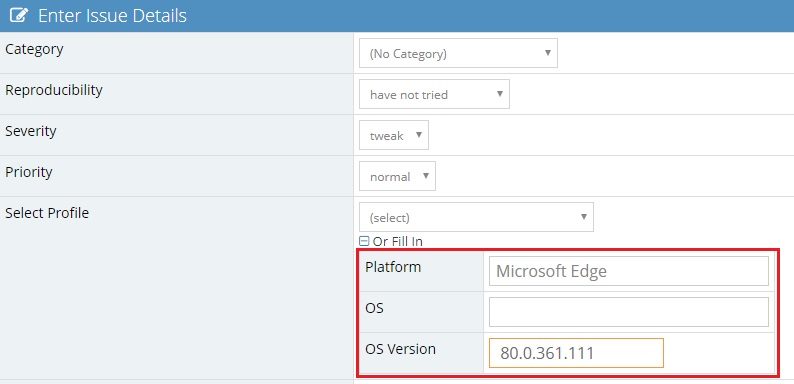This screenshot has width=794, height=384.
Task: Click the Severity label
Action: [30, 131]
